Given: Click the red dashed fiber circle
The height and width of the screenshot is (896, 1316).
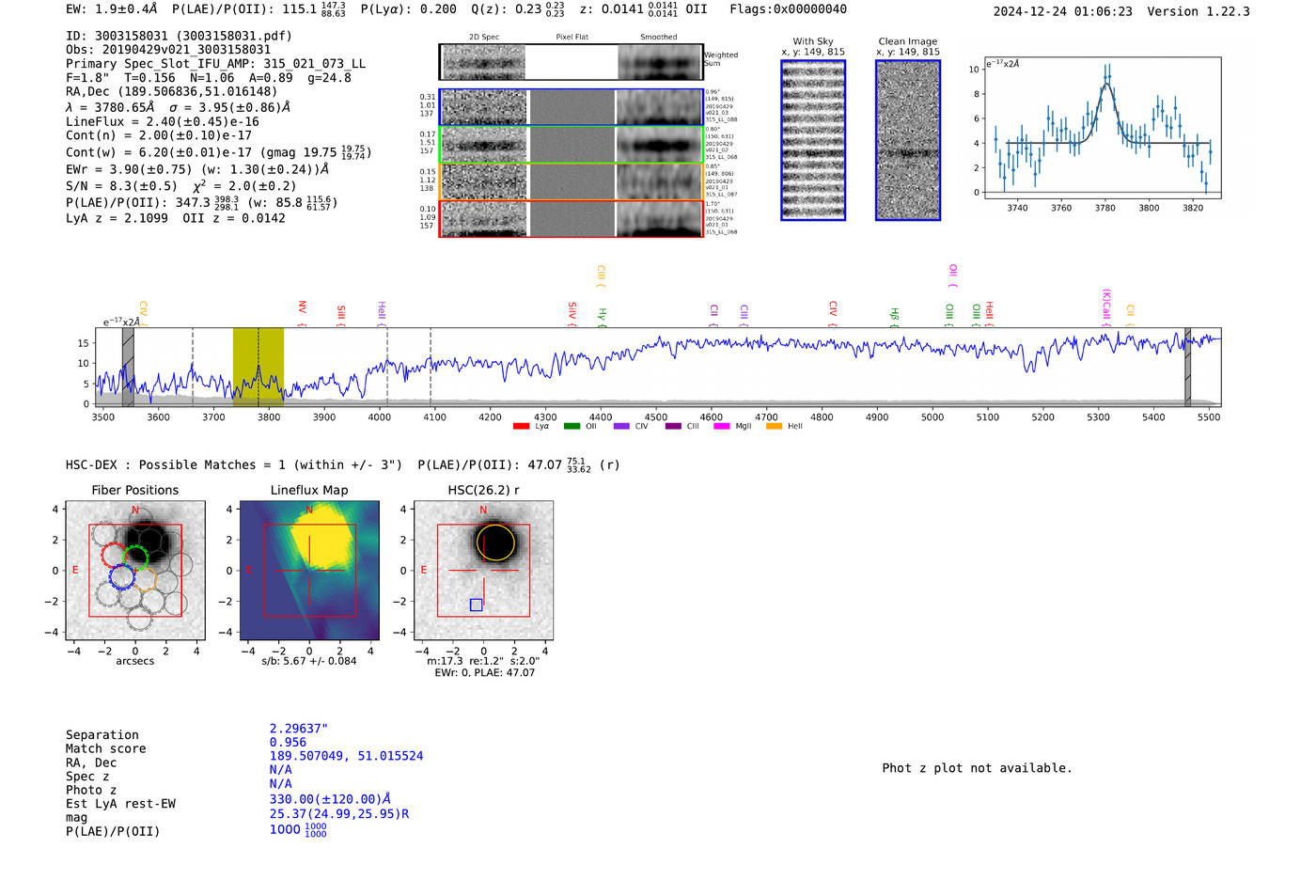Looking at the screenshot, I should pyautogui.click(x=114, y=555).
